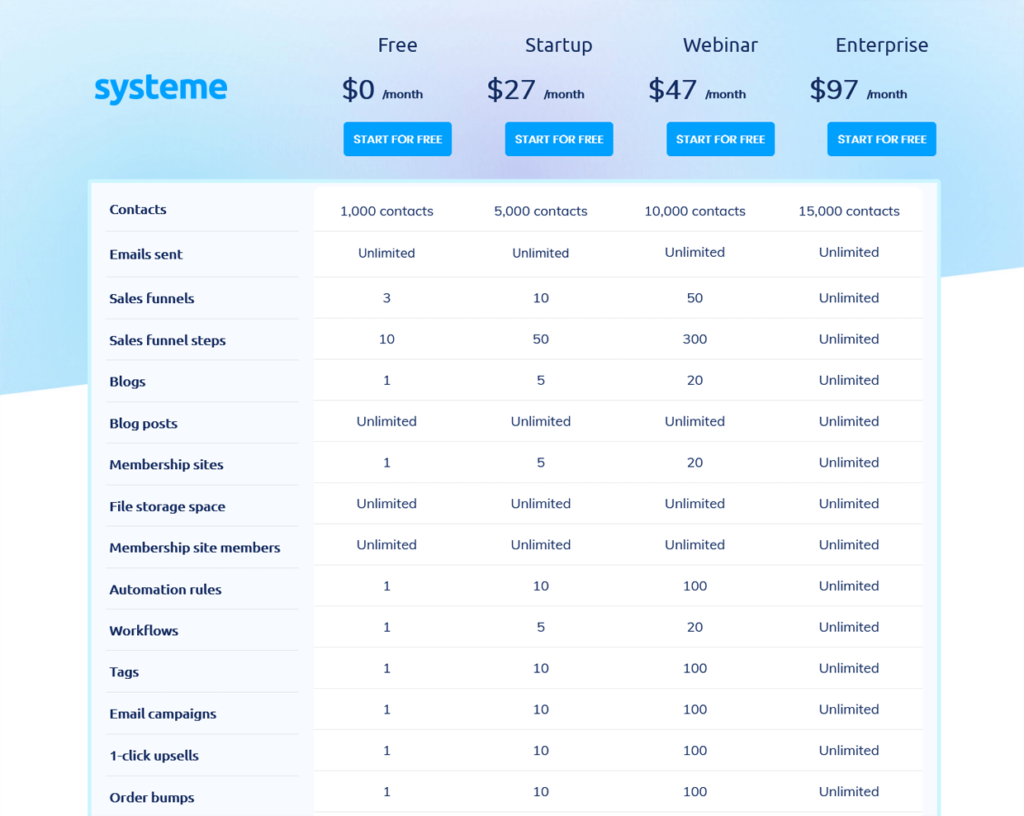Click the 1,000 contacts cell
The width and height of the screenshot is (1024, 816).
point(387,211)
